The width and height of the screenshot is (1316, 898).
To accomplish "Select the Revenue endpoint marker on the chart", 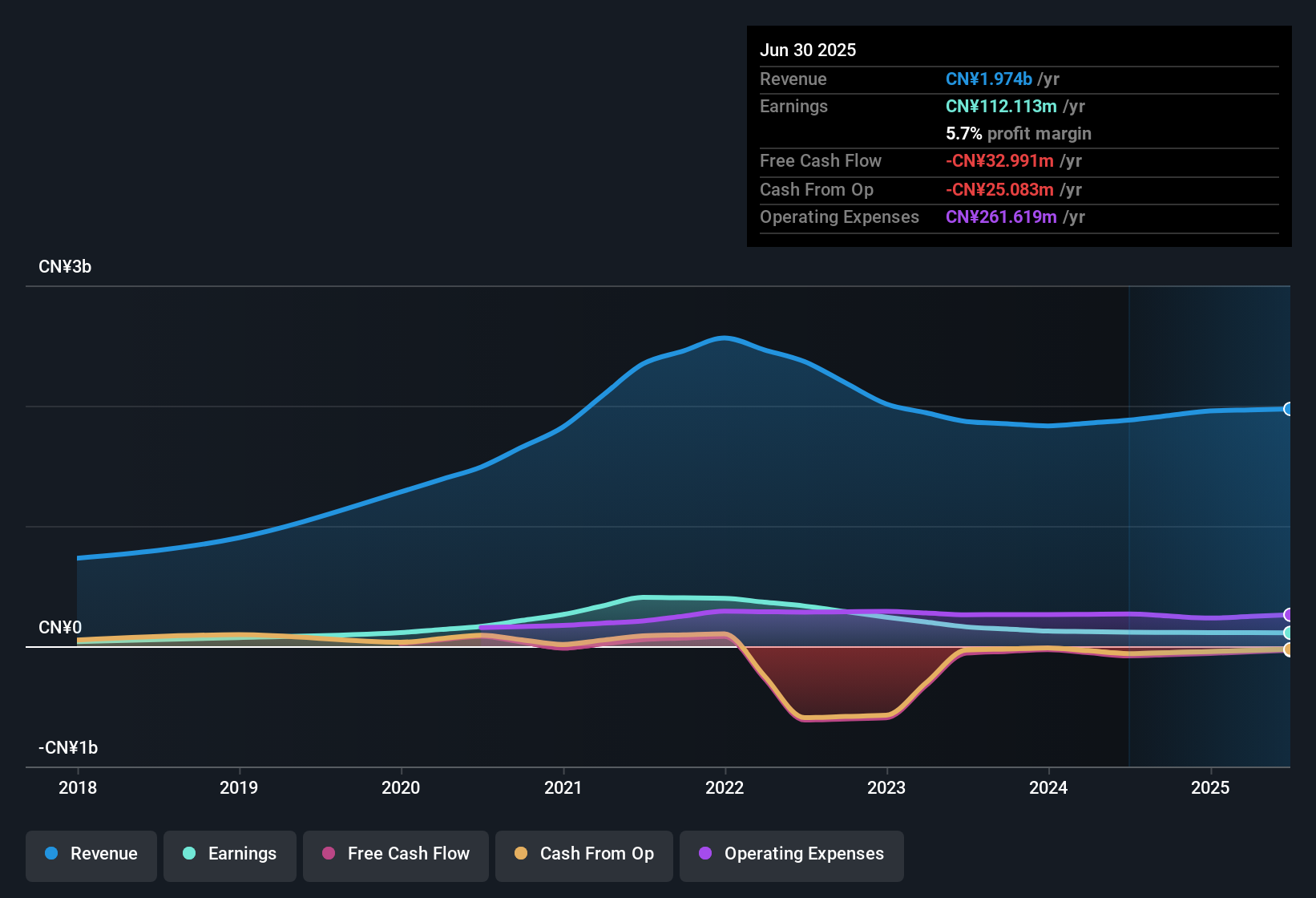I will (1289, 410).
